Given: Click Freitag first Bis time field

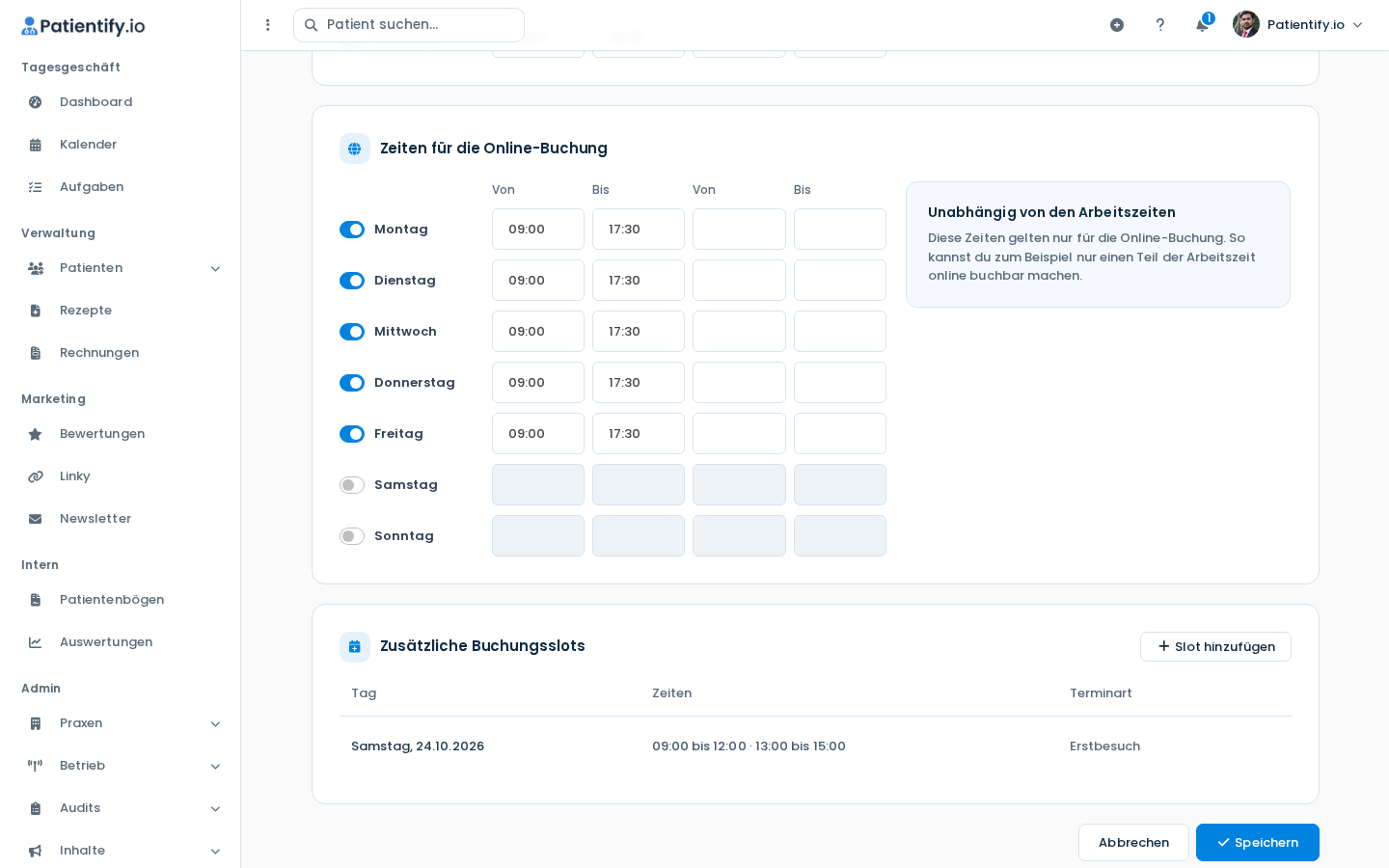Looking at the screenshot, I should coord(639,434).
